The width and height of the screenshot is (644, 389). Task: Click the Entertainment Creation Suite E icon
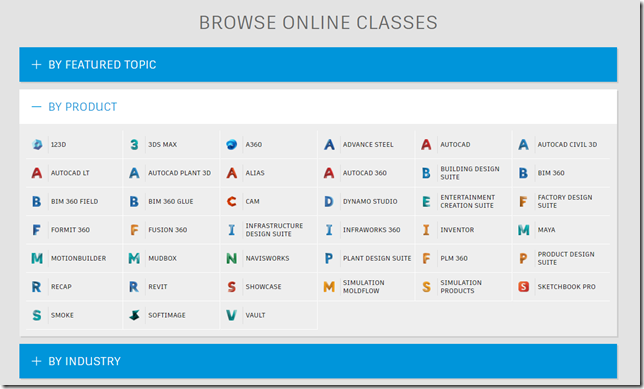[x=426, y=201]
